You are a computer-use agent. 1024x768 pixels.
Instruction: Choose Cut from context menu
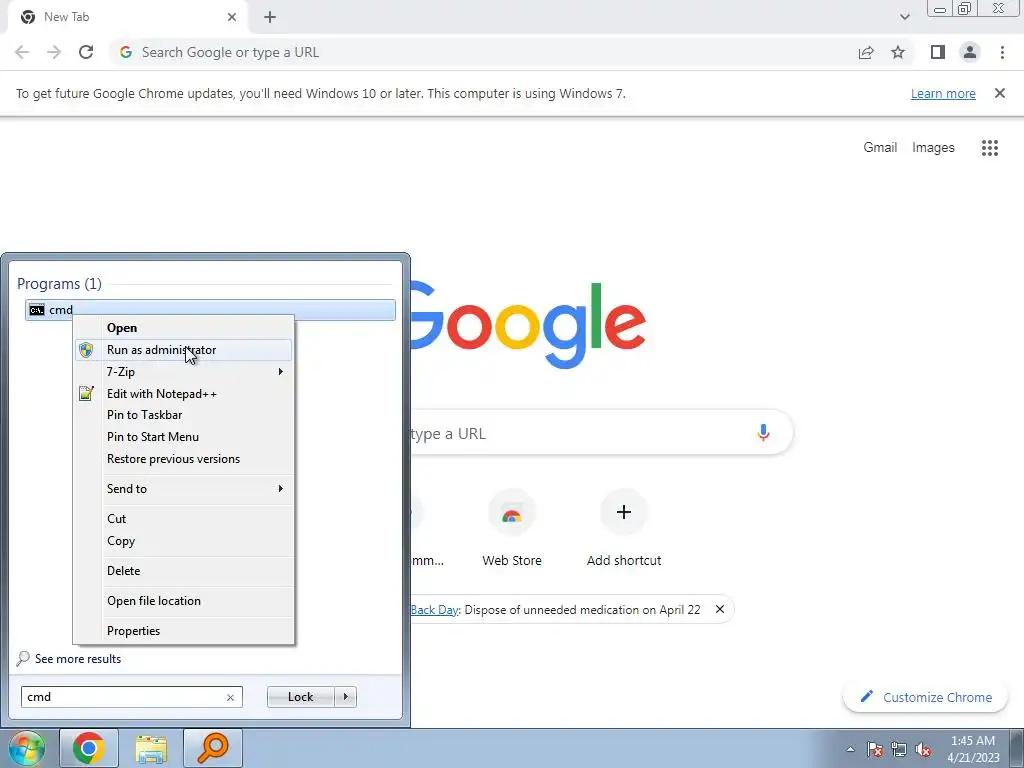pos(184,519)
